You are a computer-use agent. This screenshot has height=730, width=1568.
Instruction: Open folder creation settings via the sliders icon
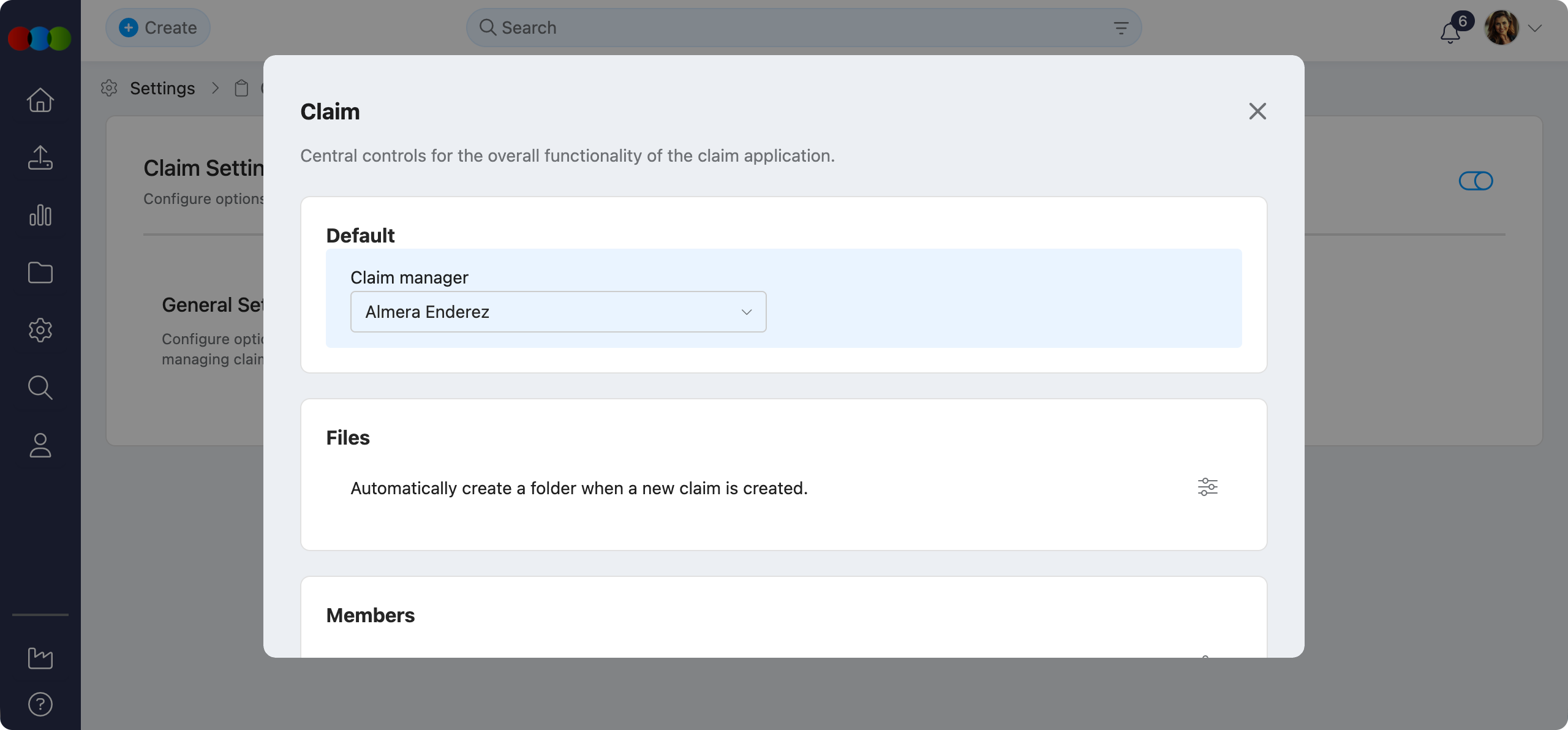pyautogui.click(x=1208, y=487)
